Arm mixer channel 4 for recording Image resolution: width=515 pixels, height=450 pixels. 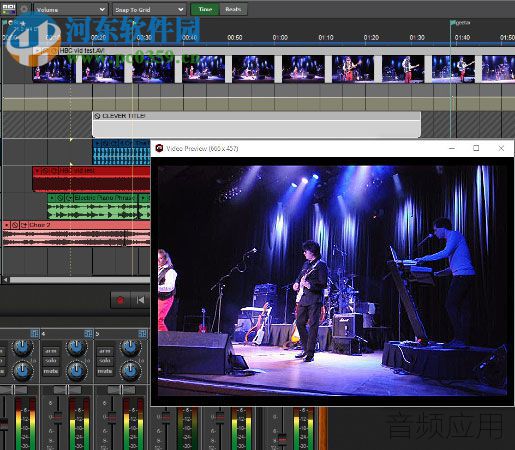point(51,351)
